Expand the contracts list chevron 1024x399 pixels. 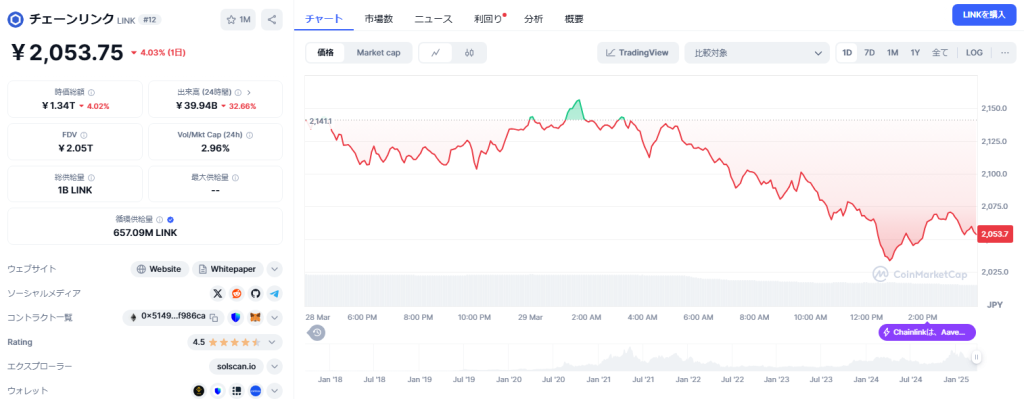point(274,318)
